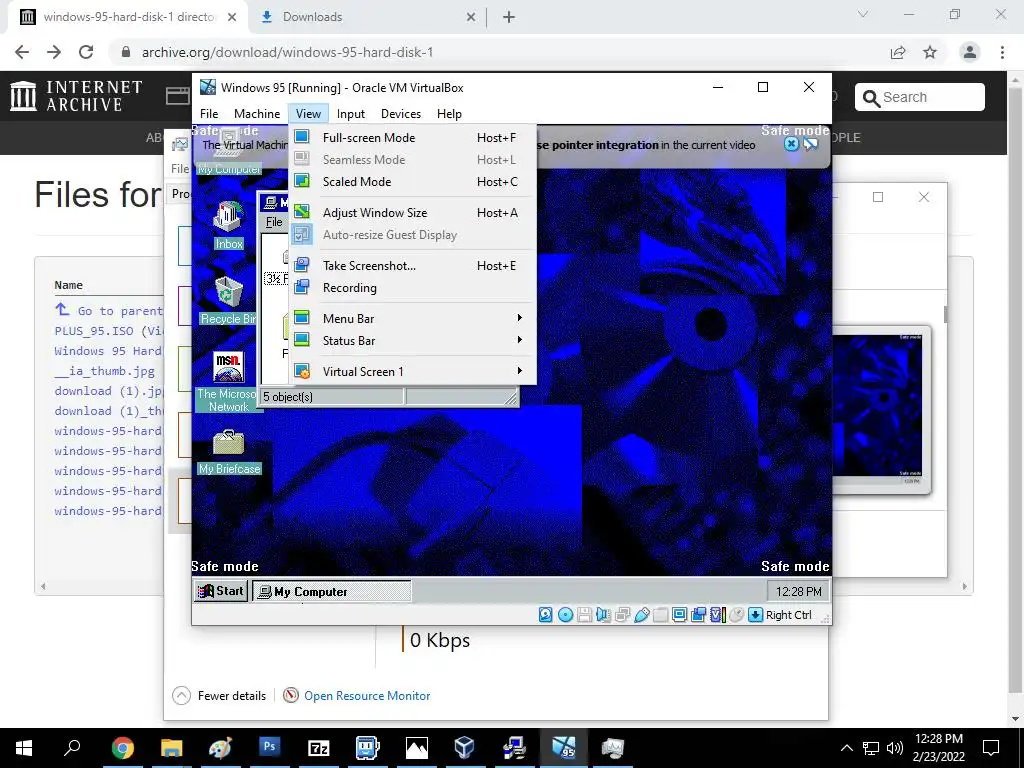1024x768 pixels.
Task: Click the Windows 95 clock showing 12:28 PM
Action: click(798, 592)
